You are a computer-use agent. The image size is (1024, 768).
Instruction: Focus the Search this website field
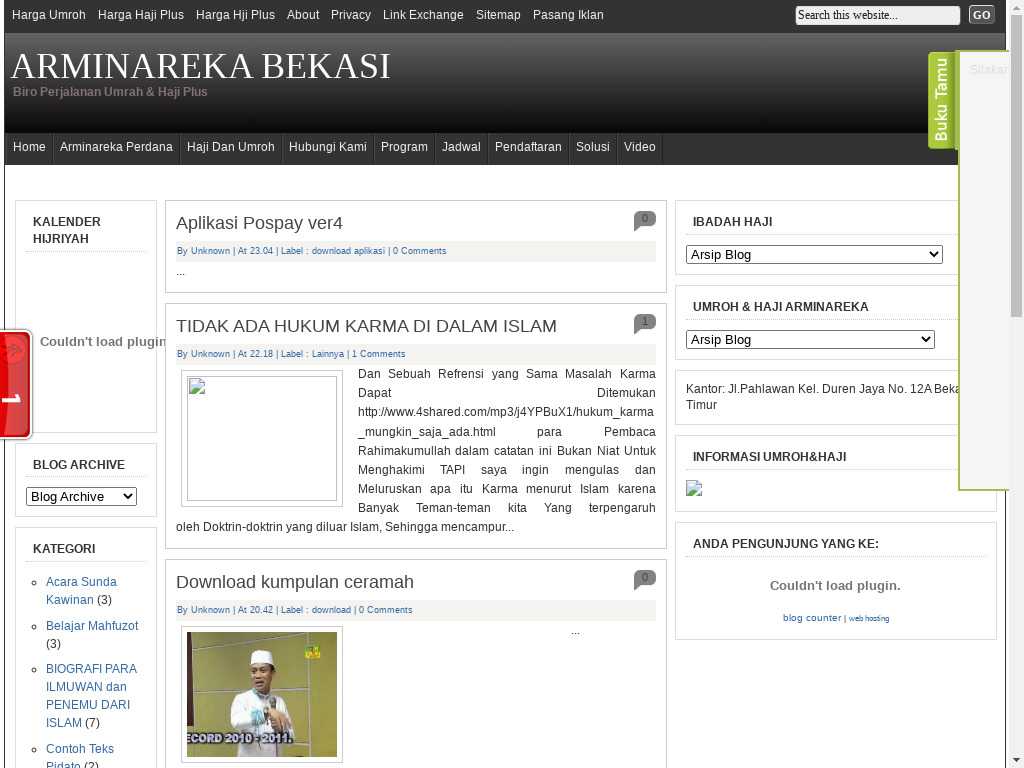877,15
